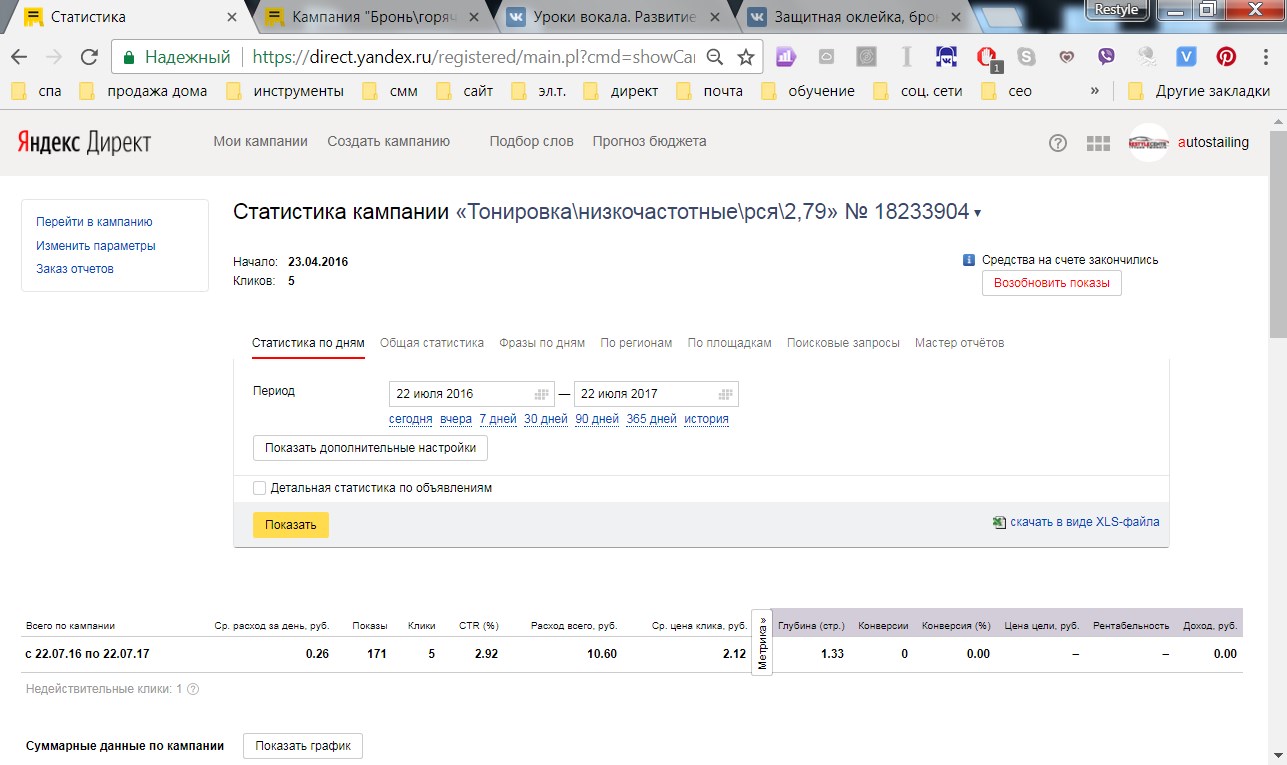
Task: Open the blue V extension icon
Action: point(1186,57)
